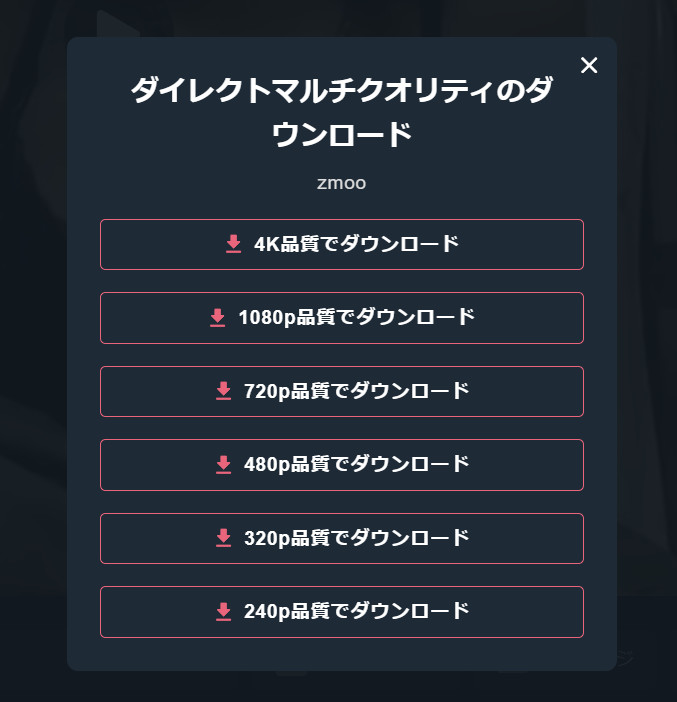This screenshot has height=702, width=677.
Task: Click the dark overlay right of the dialog
Action: pos(647,350)
